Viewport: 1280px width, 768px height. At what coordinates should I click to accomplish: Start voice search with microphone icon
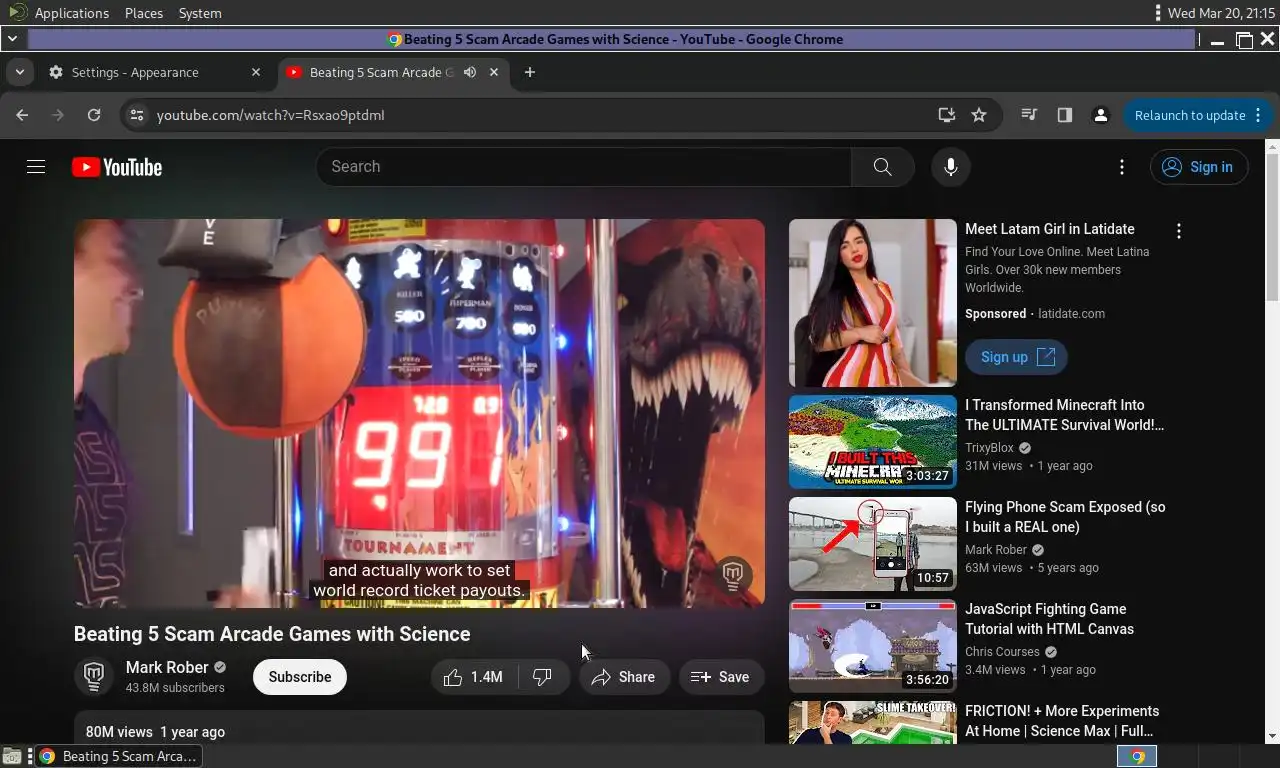pos(951,167)
